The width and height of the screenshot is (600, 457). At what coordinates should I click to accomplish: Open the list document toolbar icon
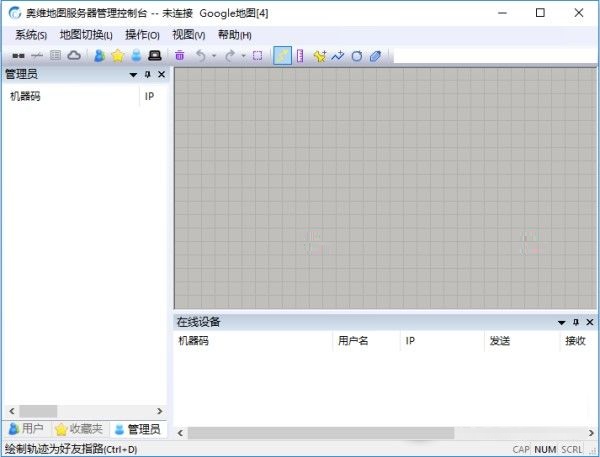55,55
